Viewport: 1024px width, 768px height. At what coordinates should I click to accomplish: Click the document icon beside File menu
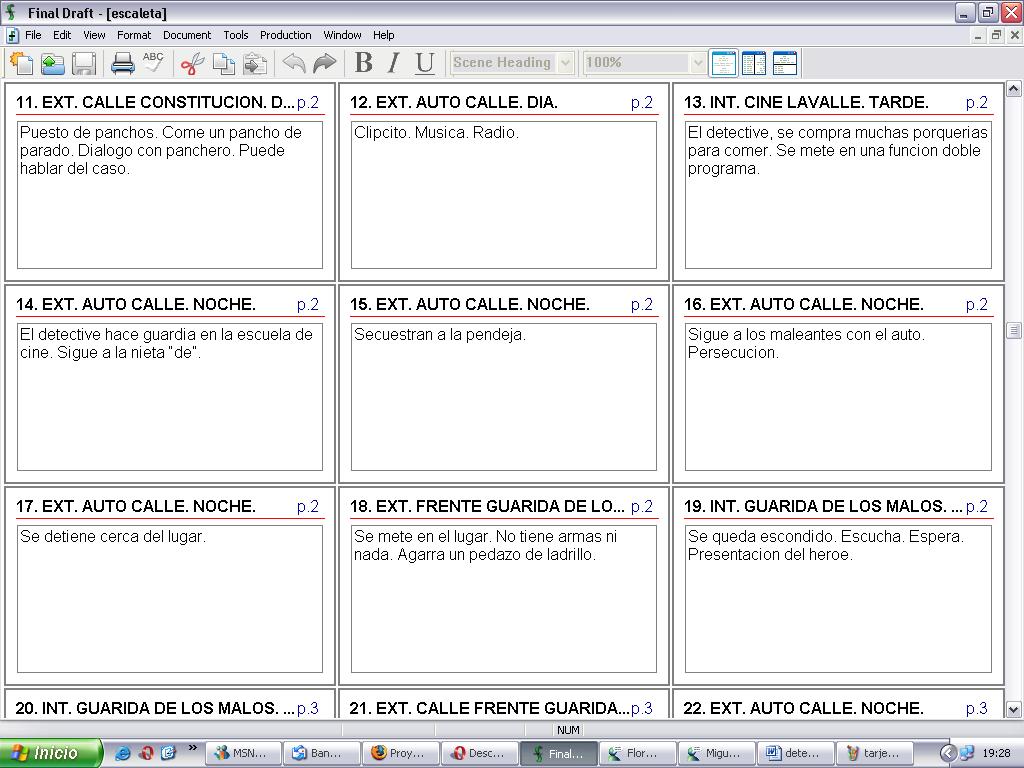point(12,35)
